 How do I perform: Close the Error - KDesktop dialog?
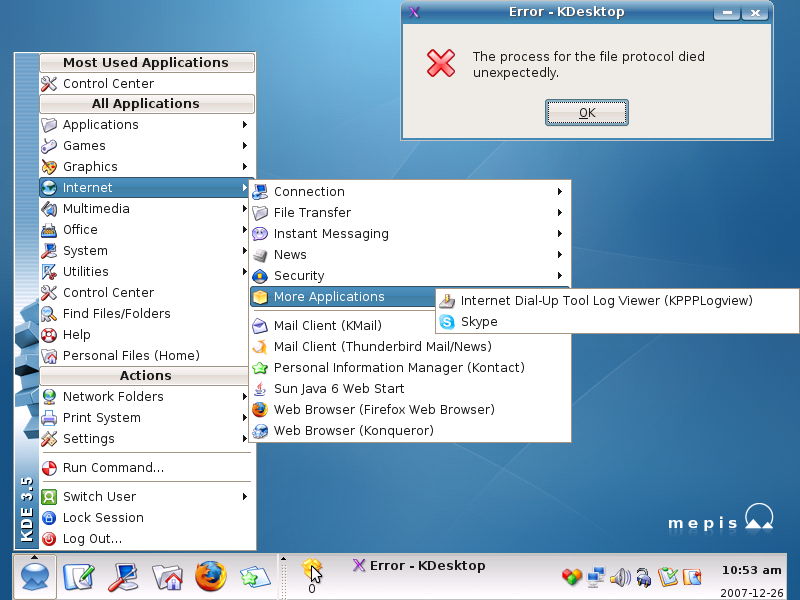756,13
